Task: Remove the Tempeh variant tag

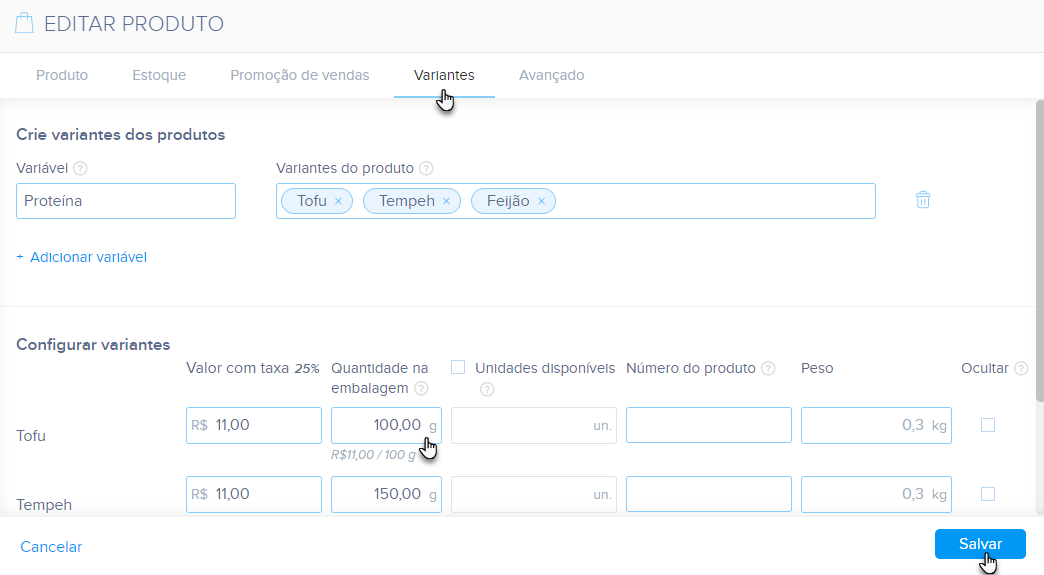Action: [x=446, y=201]
